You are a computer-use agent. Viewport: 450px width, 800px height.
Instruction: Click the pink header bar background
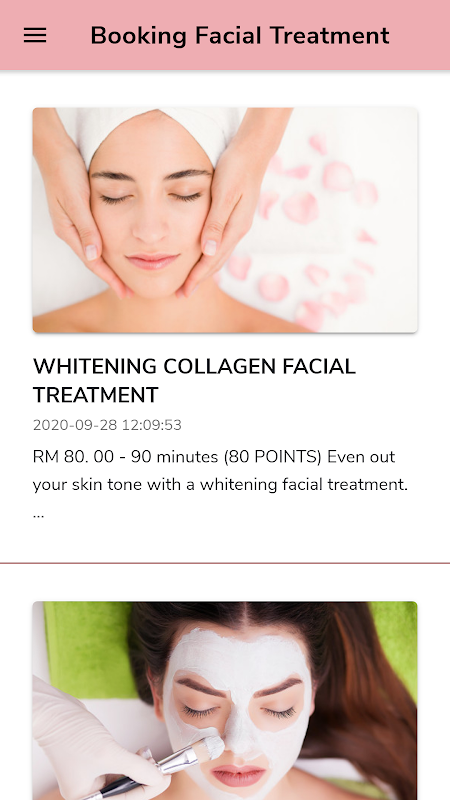coord(225,35)
